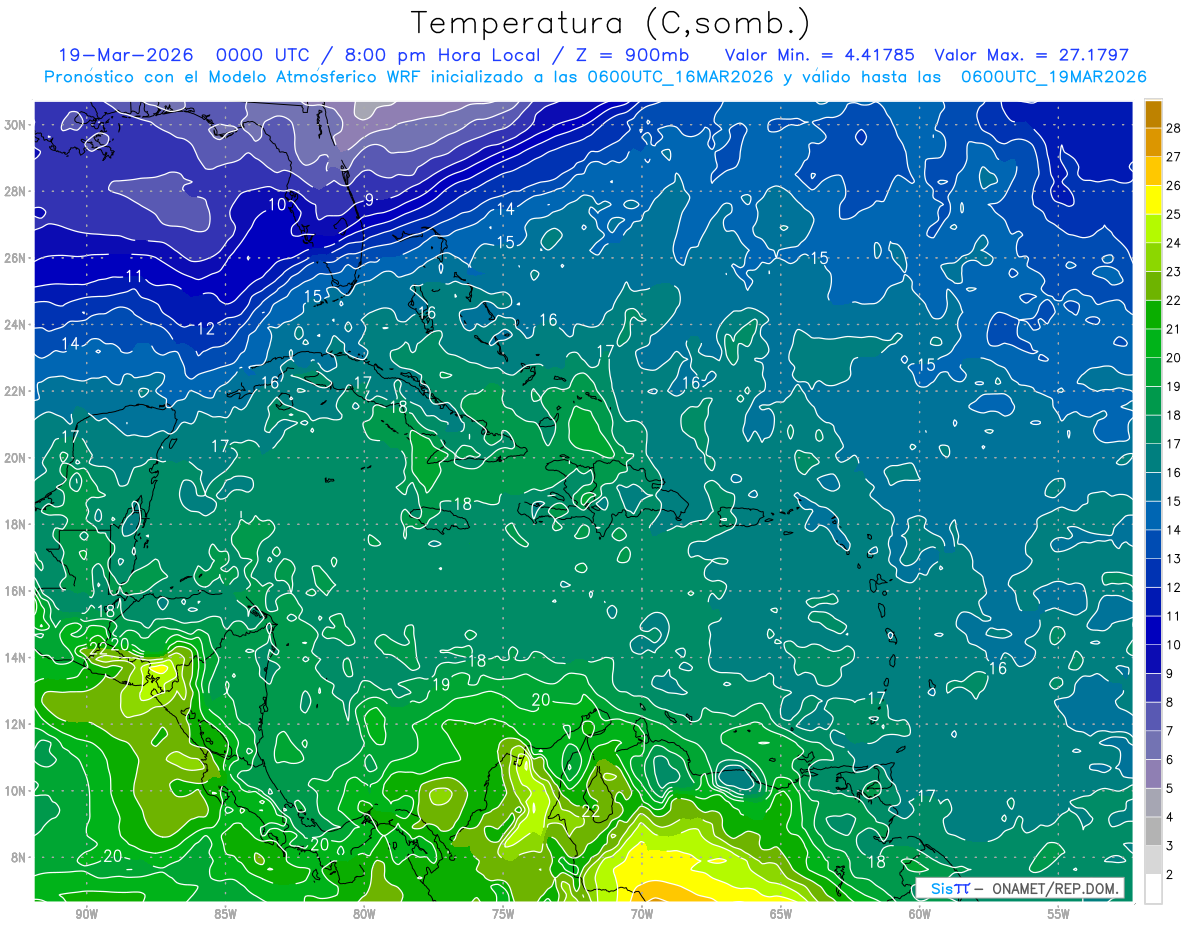Click the contour label '11' on the map
This screenshot has width=1200, height=927.
click(x=134, y=276)
